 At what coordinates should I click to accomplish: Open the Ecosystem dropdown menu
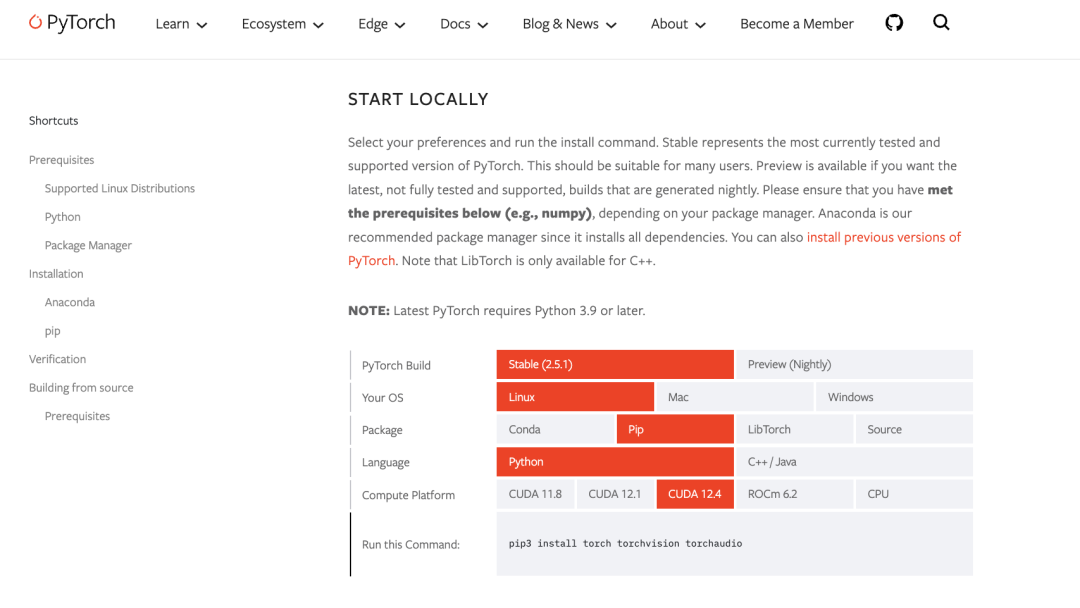(282, 24)
